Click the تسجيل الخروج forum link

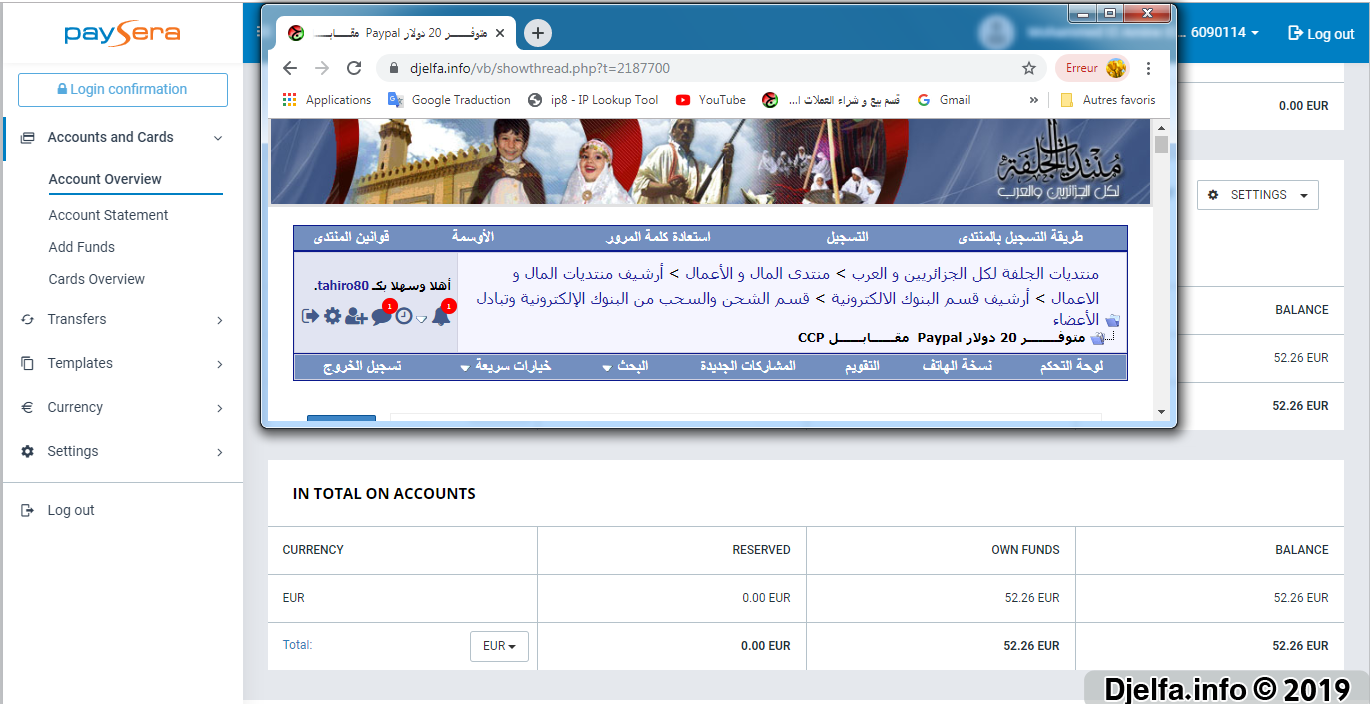361,366
